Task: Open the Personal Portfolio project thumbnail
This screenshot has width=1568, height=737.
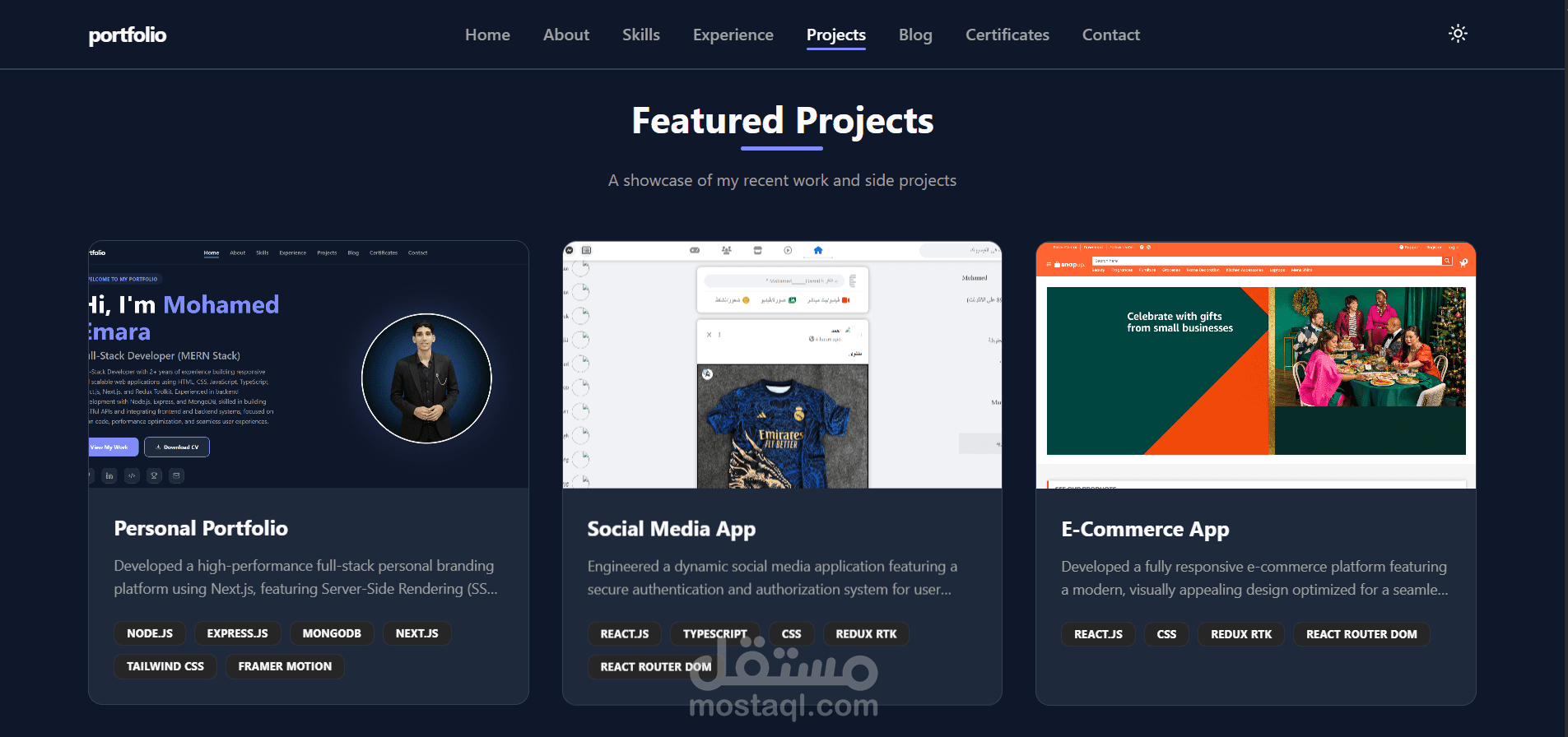Action: (x=309, y=364)
